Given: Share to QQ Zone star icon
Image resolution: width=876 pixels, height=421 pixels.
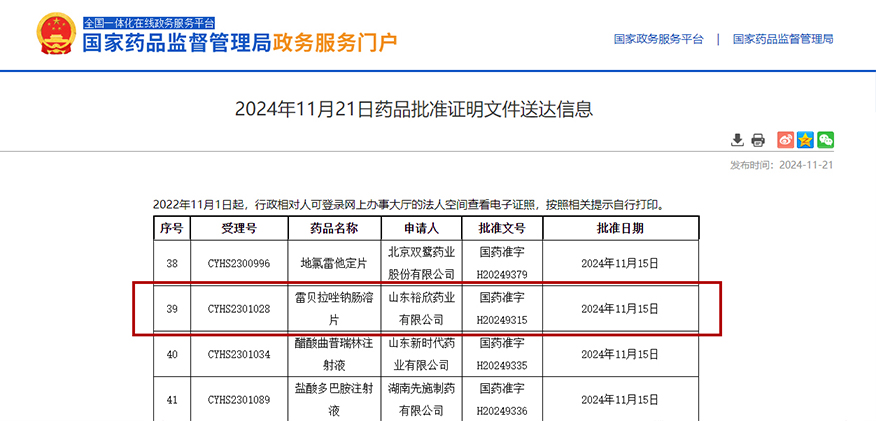Looking at the screenshot, I should tap(805, 140).
